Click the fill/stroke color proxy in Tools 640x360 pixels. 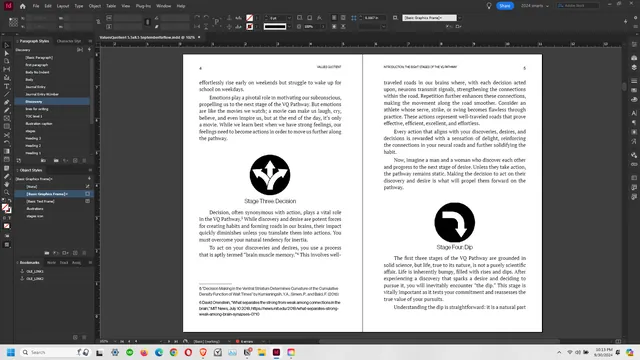(6, 209)
